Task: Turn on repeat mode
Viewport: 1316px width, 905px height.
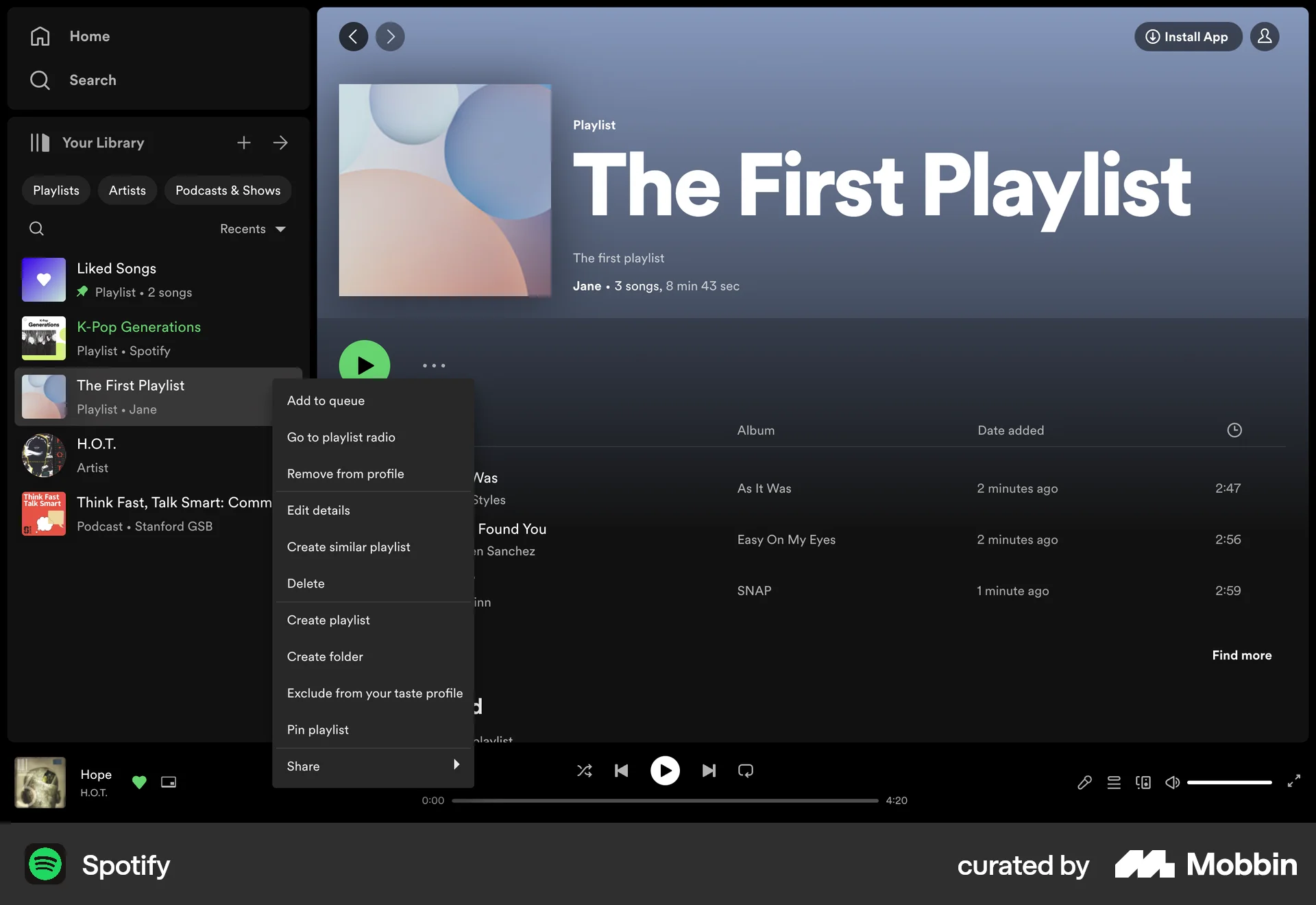Action: tap(745, 771)
